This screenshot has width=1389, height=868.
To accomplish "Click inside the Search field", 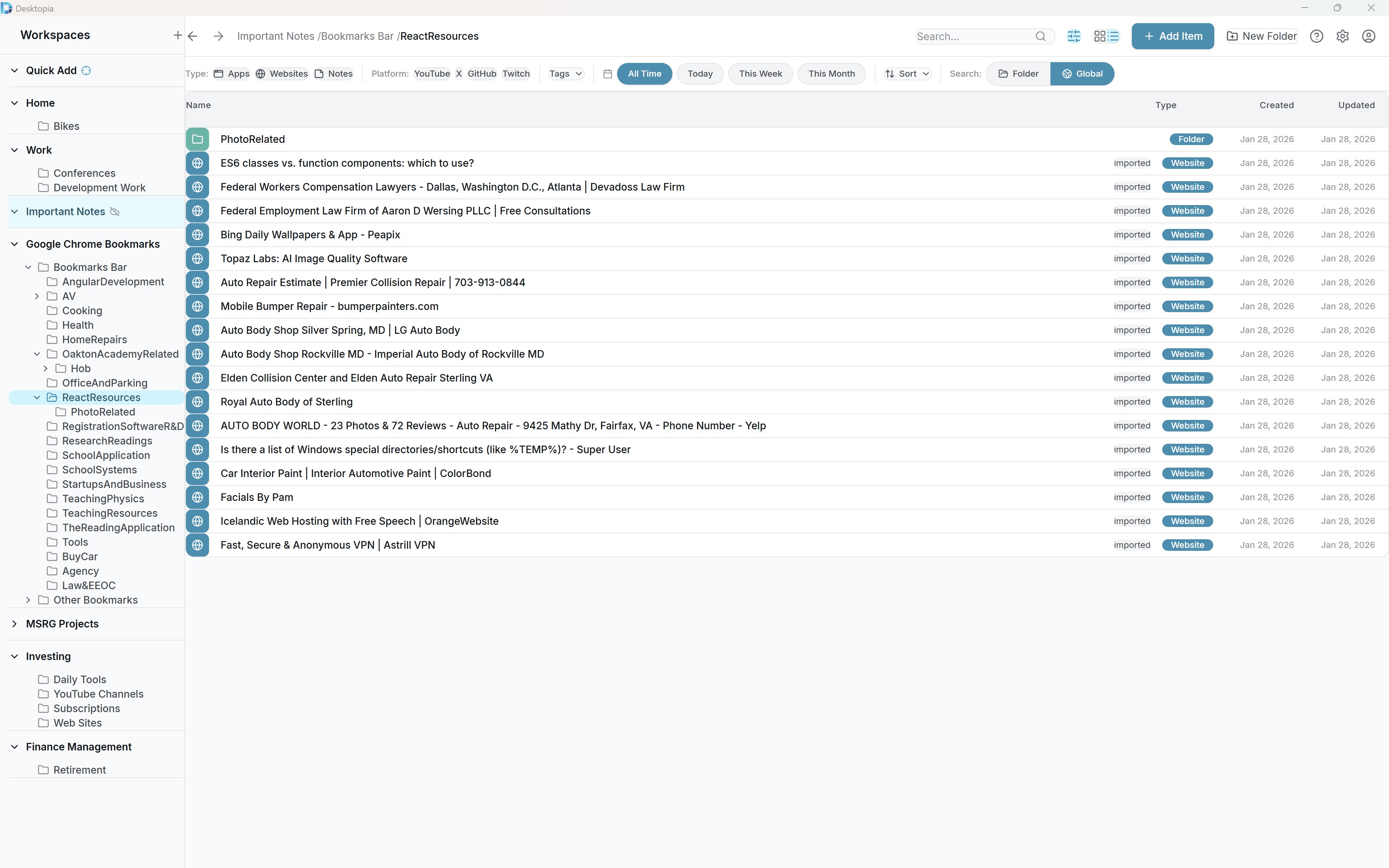I will coord(976,35).
